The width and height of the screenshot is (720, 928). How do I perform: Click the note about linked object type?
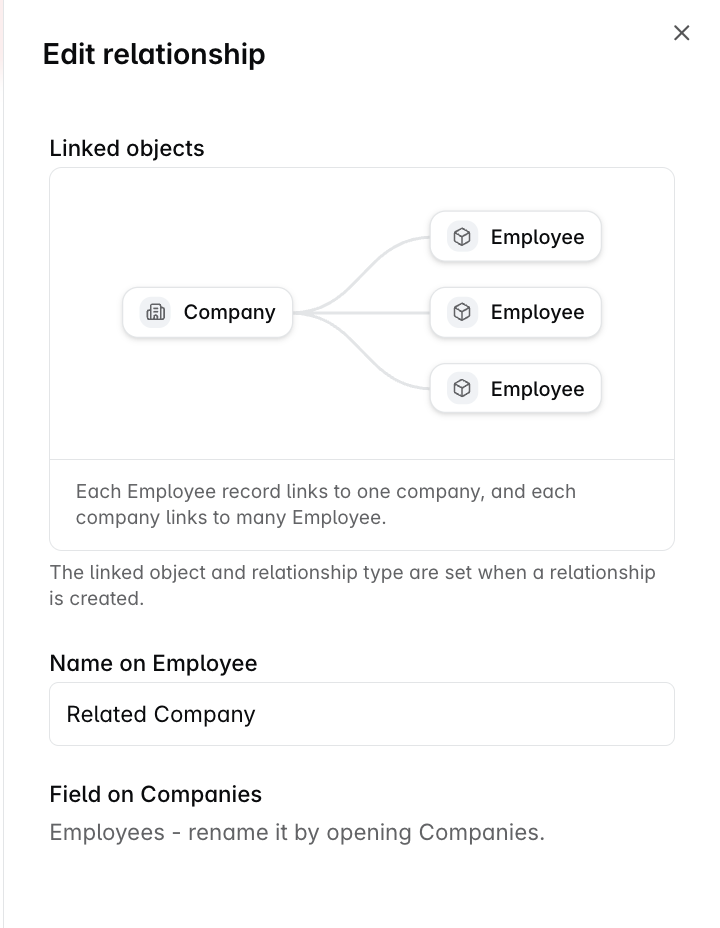(x=353, y=585)
